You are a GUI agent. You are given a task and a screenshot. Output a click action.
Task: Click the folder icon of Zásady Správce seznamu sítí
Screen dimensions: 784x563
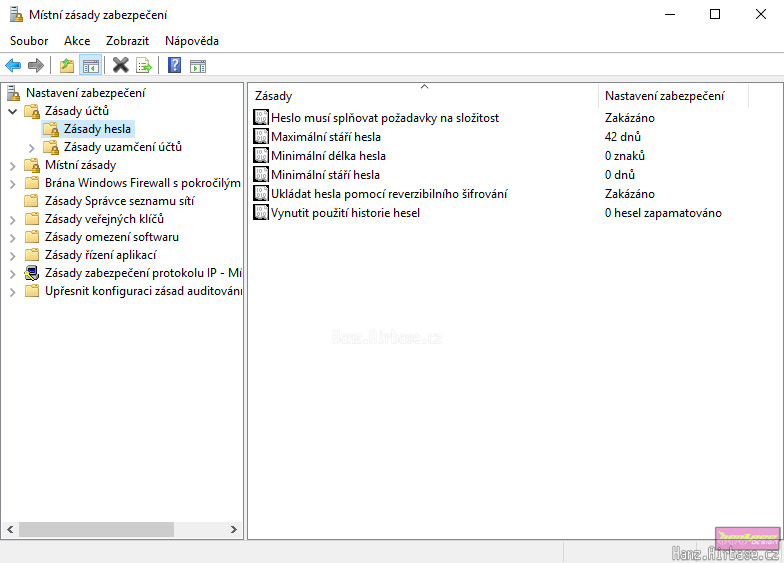point(32,200)
